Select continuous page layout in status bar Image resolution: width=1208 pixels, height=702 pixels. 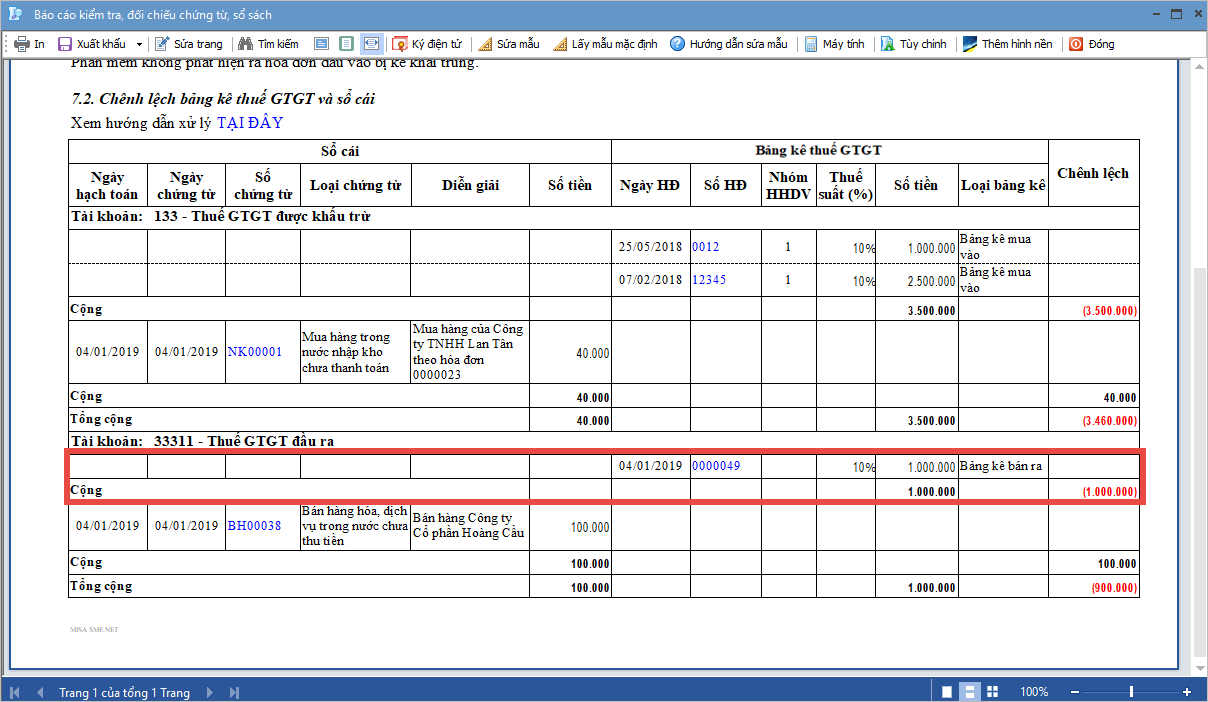click(x=969, y=692)
